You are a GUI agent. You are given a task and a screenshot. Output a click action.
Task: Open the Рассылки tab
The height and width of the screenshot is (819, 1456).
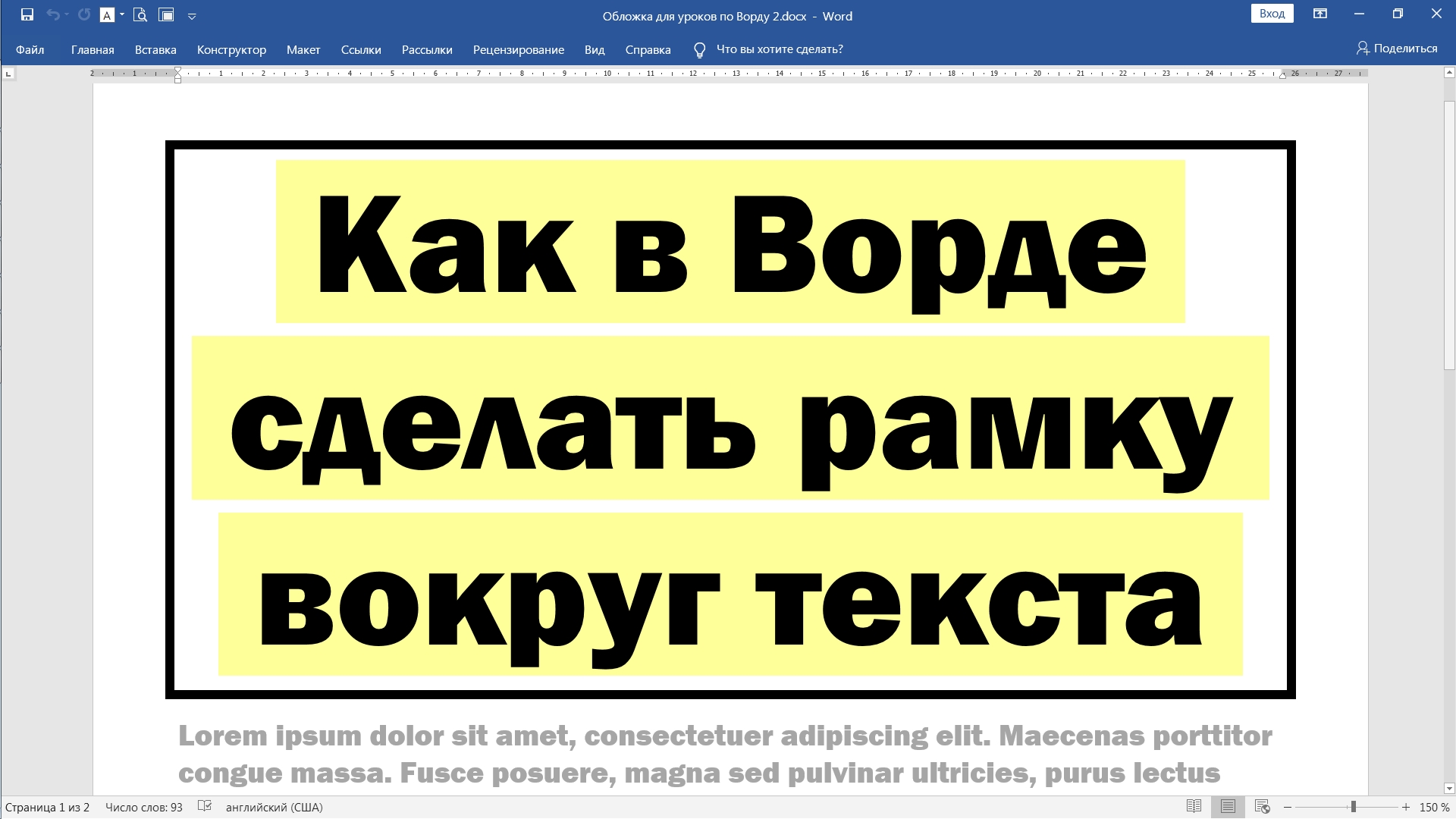point(427,49)
